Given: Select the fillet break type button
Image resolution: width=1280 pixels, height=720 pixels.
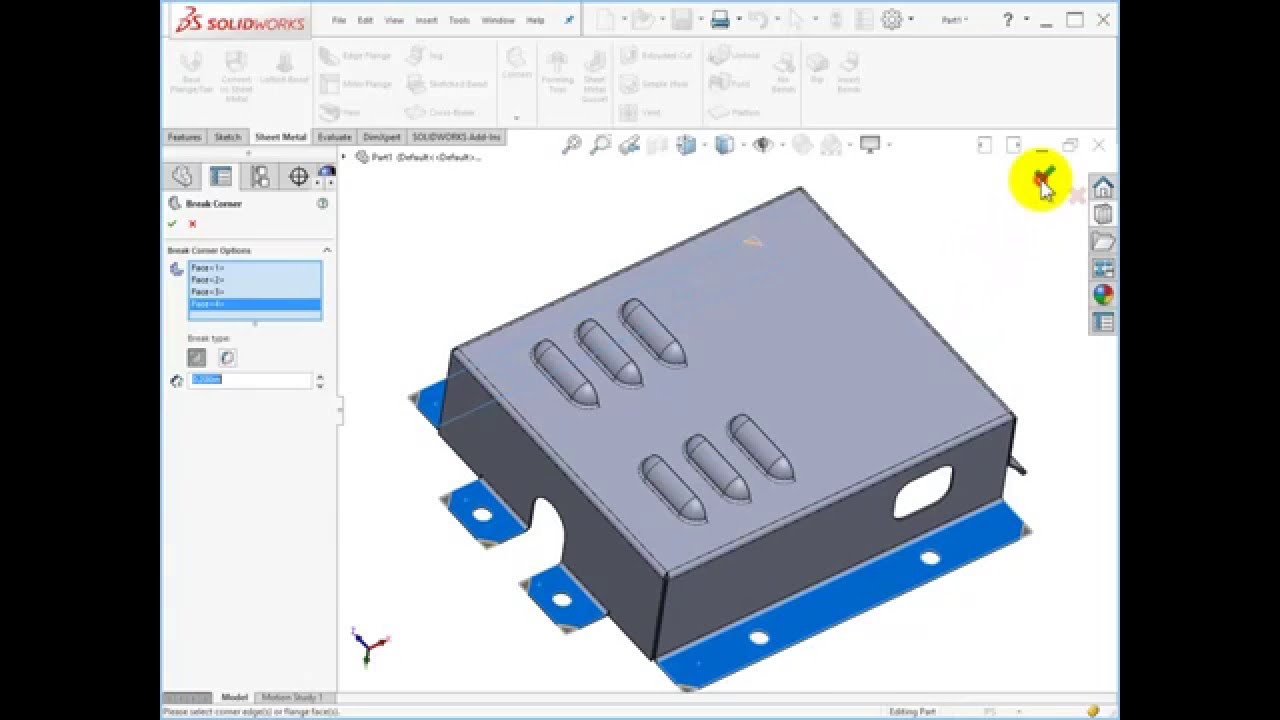Looking at the screenshot, I should 227,357.
